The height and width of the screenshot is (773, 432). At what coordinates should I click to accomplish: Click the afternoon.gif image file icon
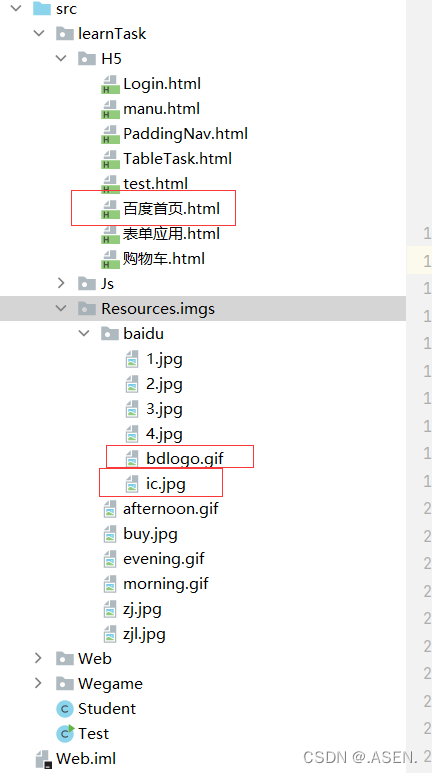click(x=109, y=509)
